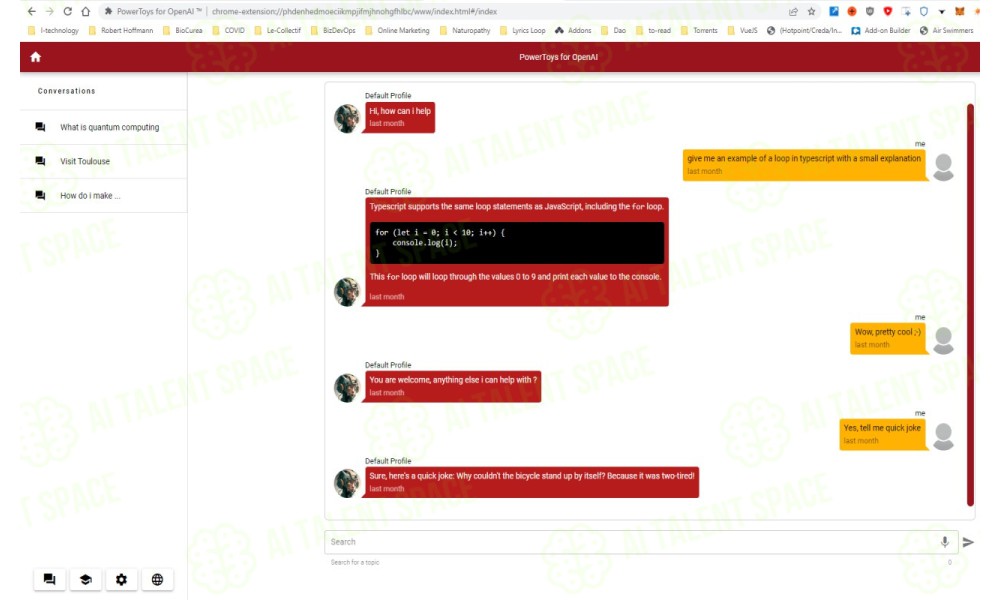This screenshot has height=600, width=1000.
Task: Click the bicycle joke reply message
Action: coord(532,483)
